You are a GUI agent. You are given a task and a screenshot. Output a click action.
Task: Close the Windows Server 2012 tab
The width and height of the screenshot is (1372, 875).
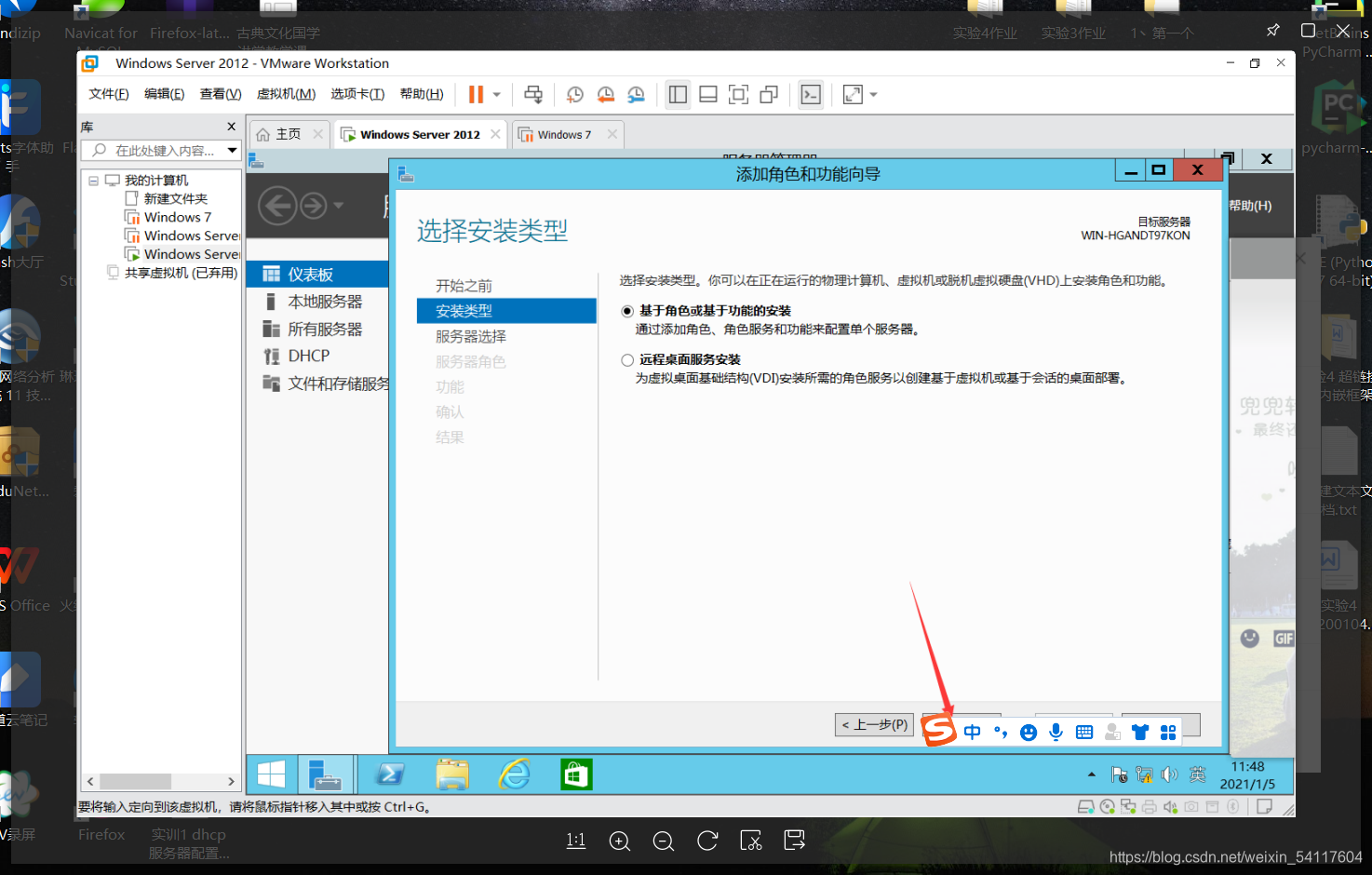(495, 134)
